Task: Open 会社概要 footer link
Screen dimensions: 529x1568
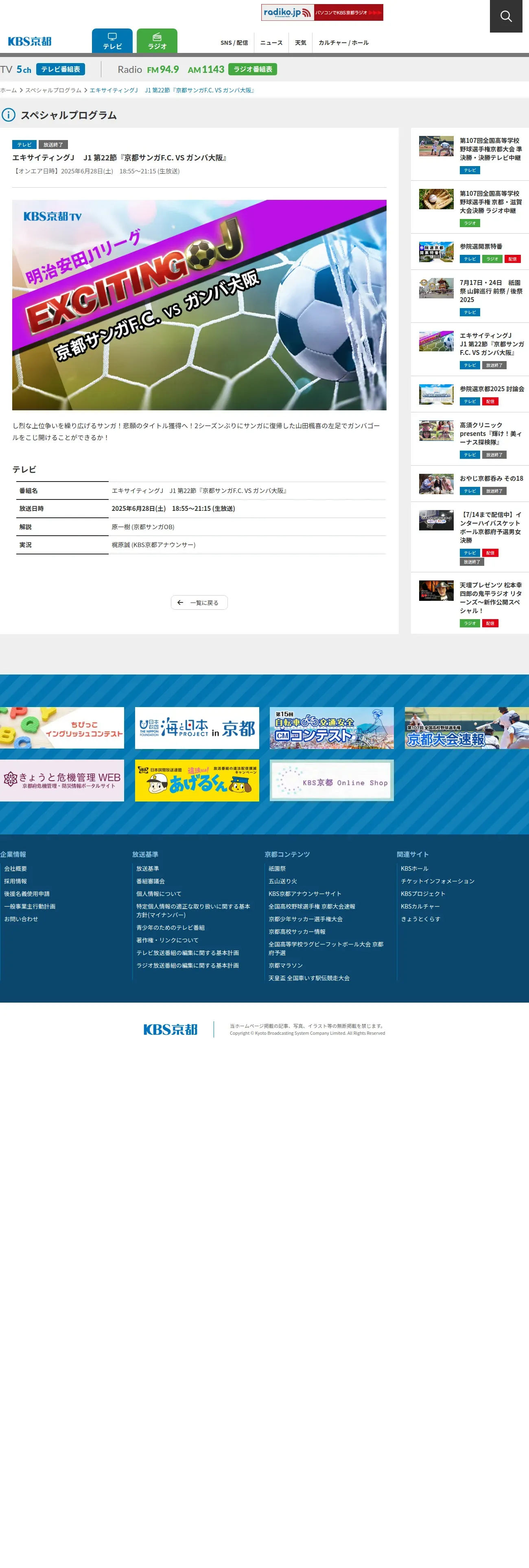Action: 15,869
